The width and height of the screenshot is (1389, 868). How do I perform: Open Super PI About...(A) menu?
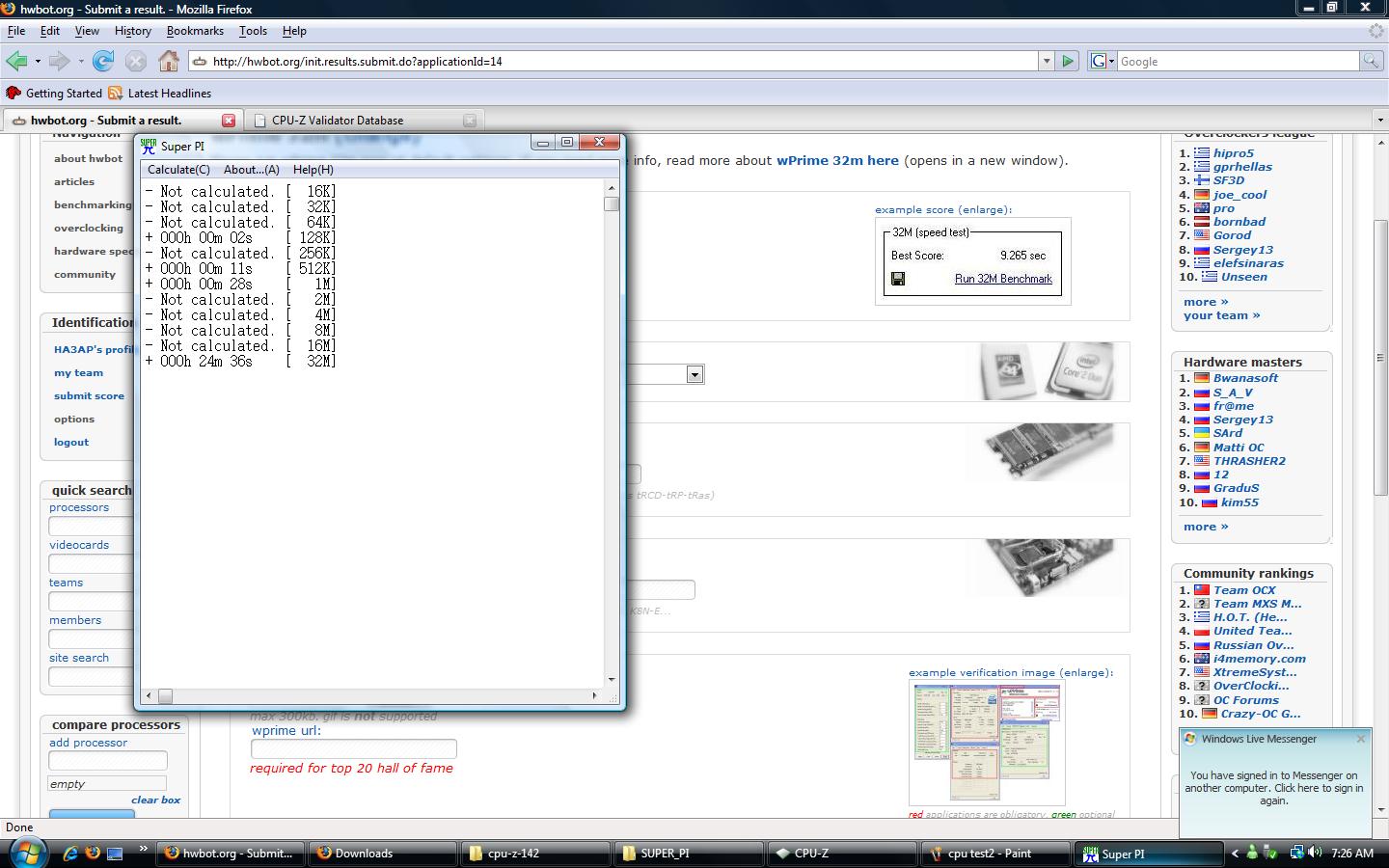252,170
